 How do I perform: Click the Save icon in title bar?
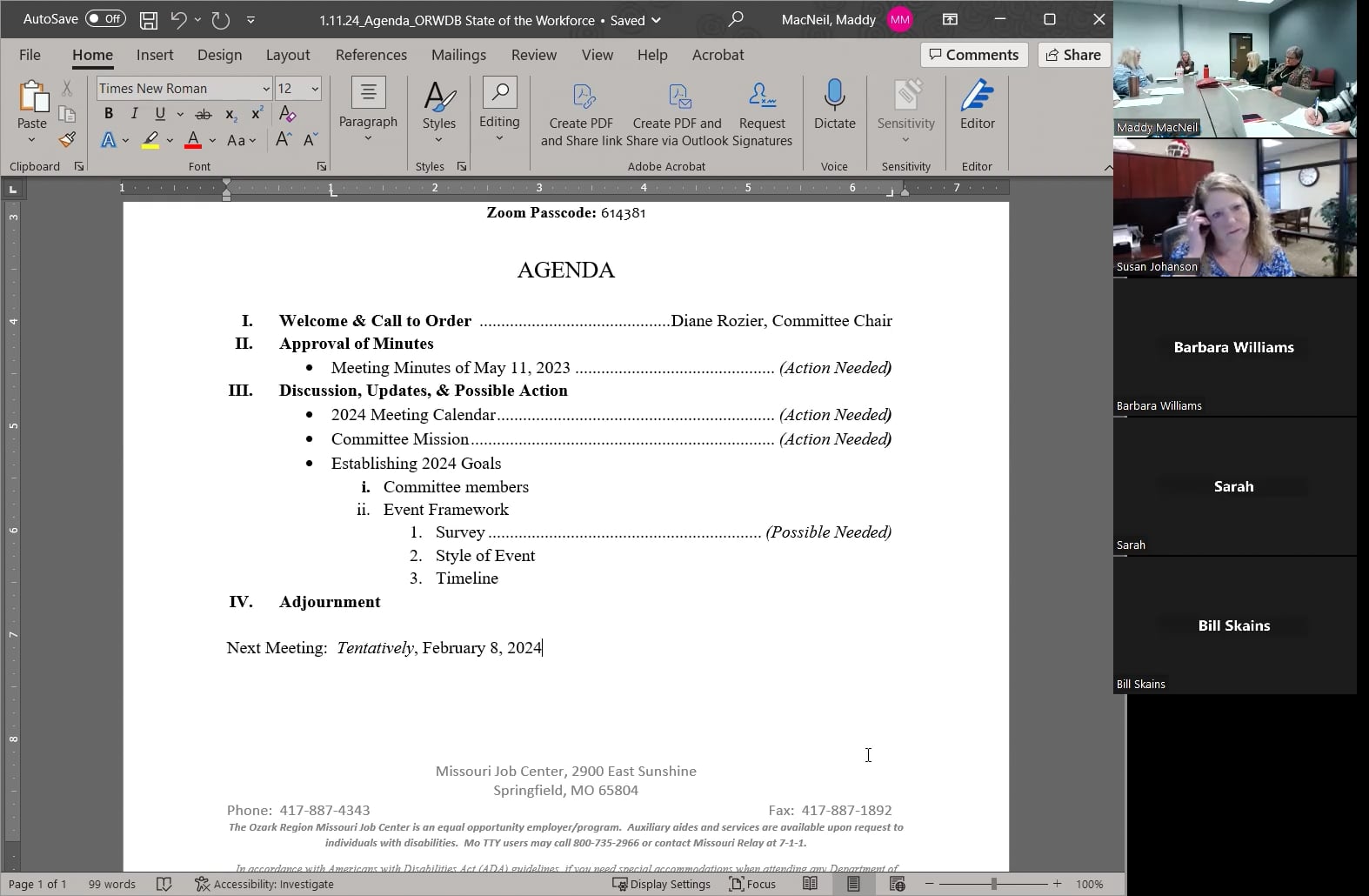[149, 19]
